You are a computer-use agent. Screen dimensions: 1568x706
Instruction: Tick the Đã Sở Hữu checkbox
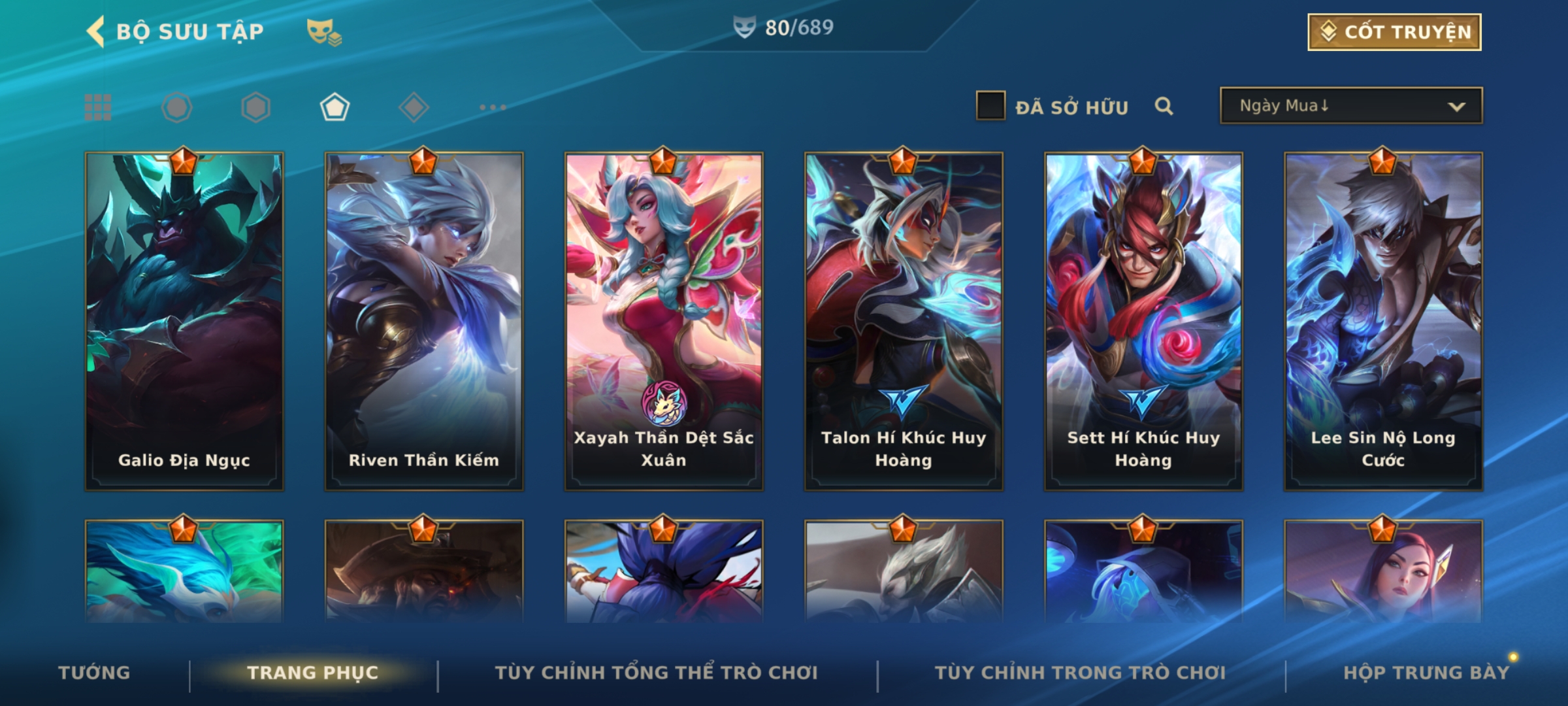pyautogui.click(x=990, y=106)
